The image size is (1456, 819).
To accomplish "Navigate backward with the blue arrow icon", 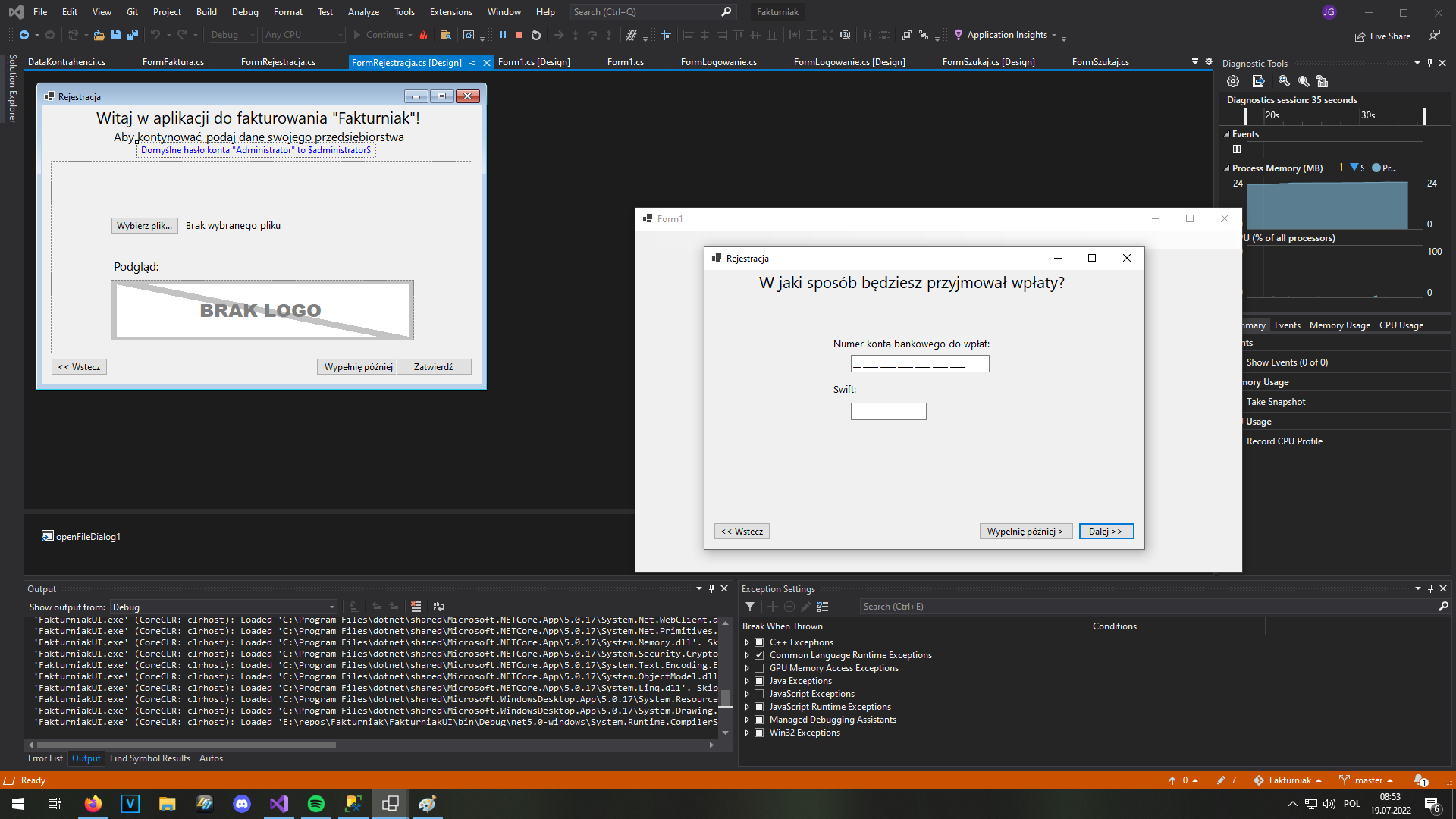I will click(x=24, y=35).
